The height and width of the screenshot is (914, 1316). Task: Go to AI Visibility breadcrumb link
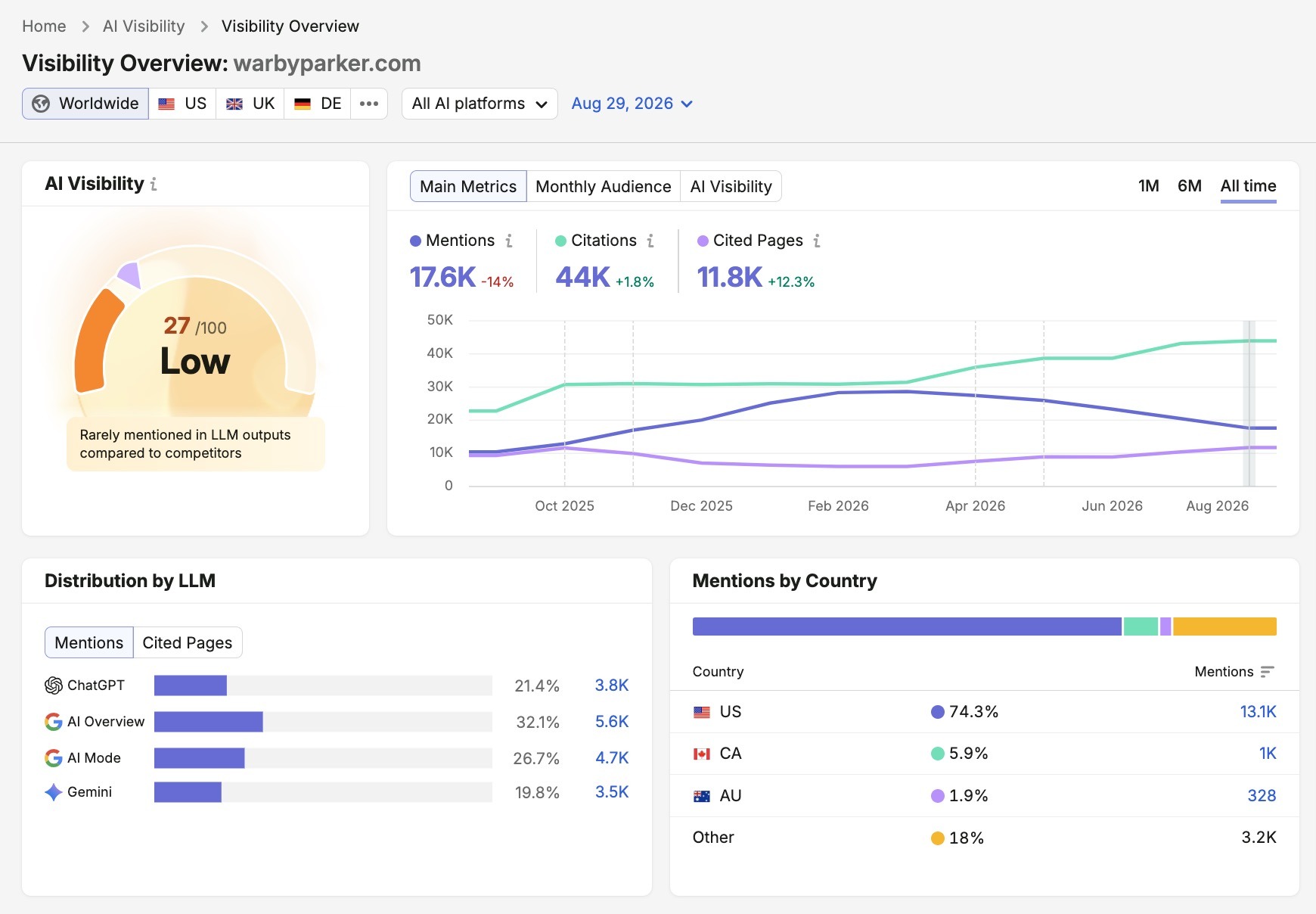tap(144, 26)
